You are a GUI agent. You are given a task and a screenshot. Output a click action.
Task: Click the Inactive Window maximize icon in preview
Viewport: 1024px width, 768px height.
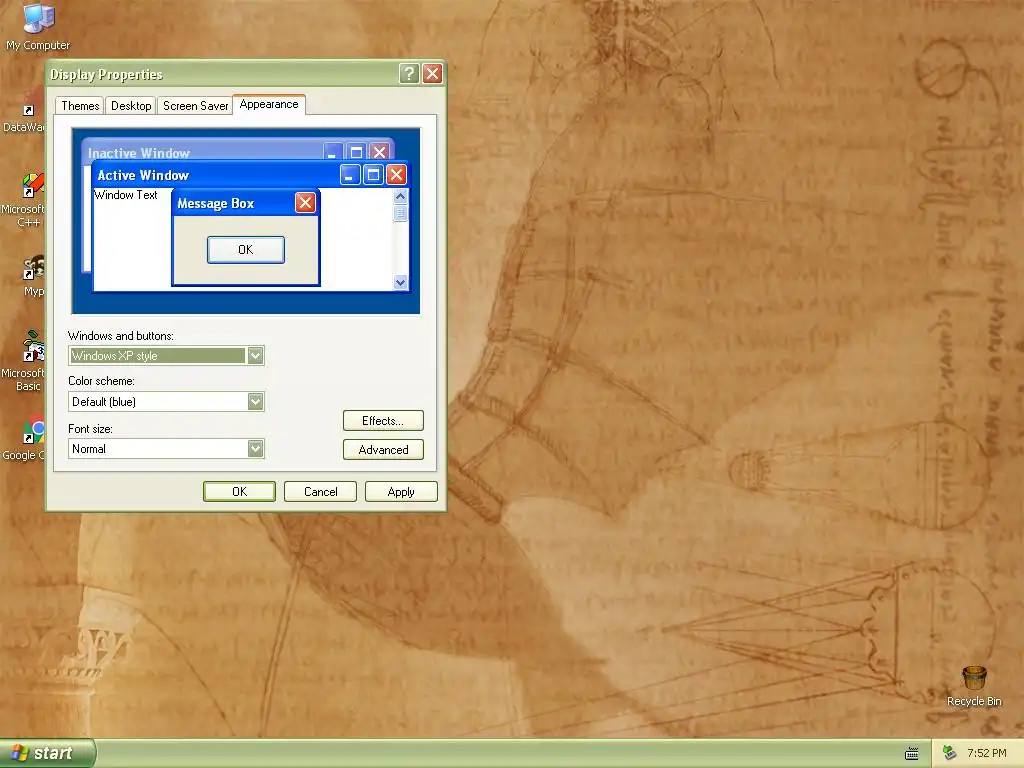pos(356,152)
